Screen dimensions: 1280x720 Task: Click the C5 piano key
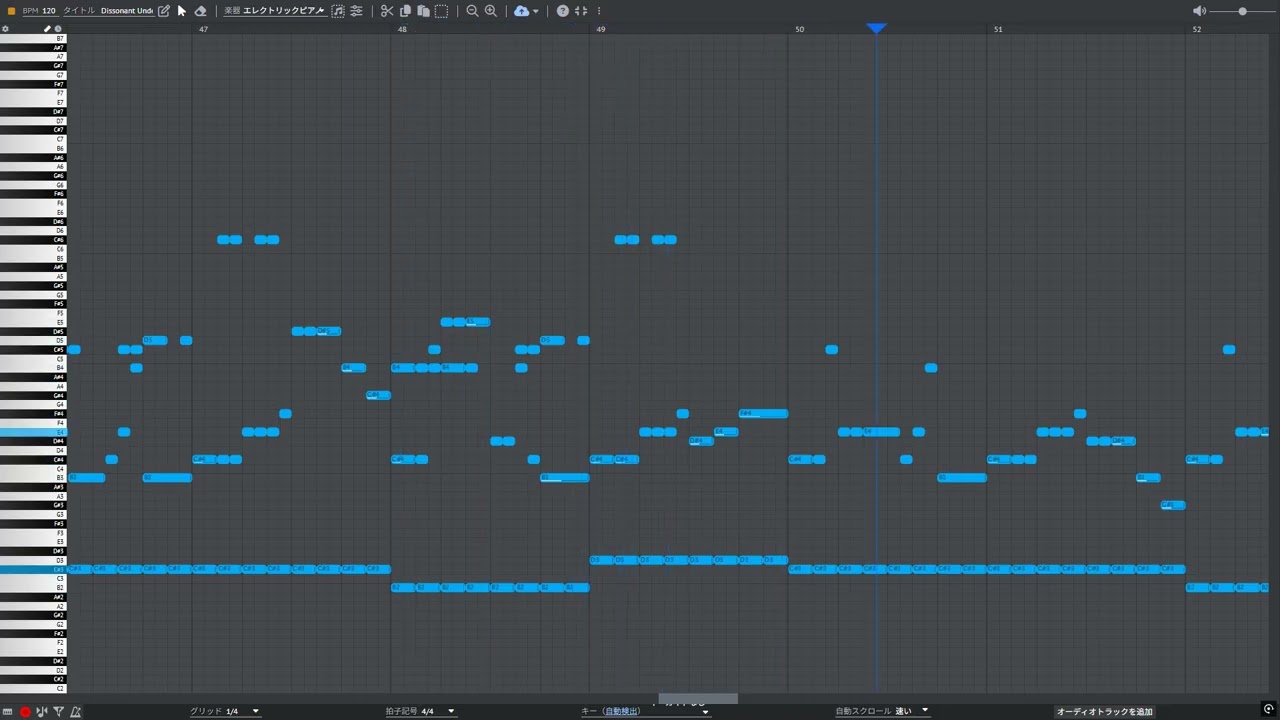pyautogui.click(x=33, y=359)
